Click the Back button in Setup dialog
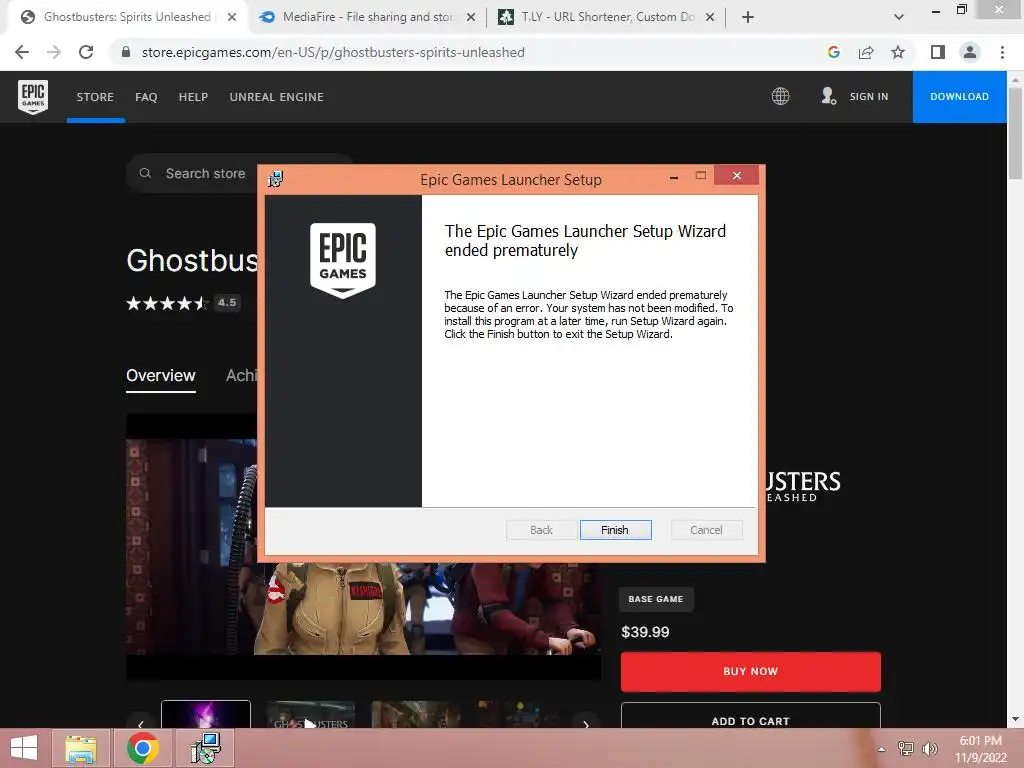Viewport: 1024px width, 768px height. tap(541, 530)
